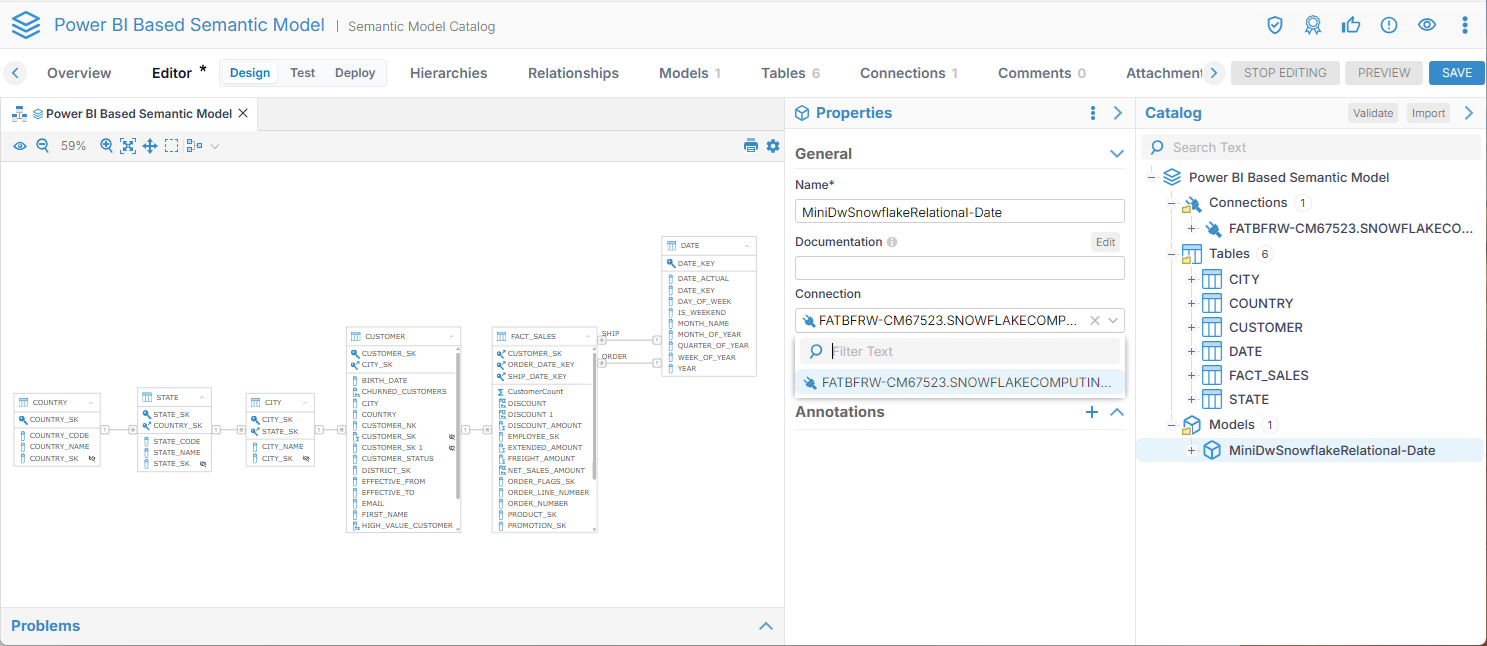Click the Validate button in Catalog
1487x646 pixels.
[1372, 113]
